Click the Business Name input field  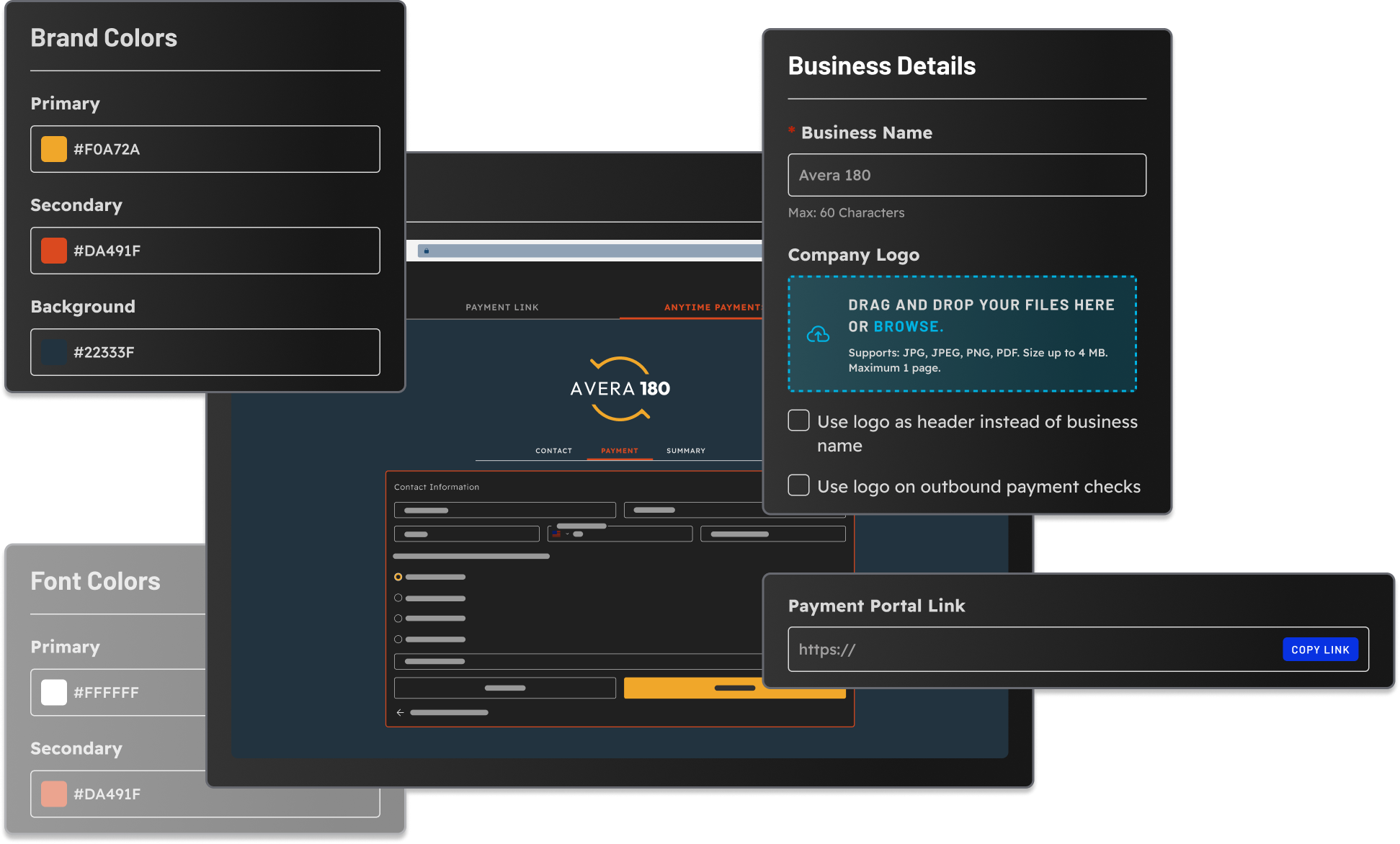tap(966, 175)
